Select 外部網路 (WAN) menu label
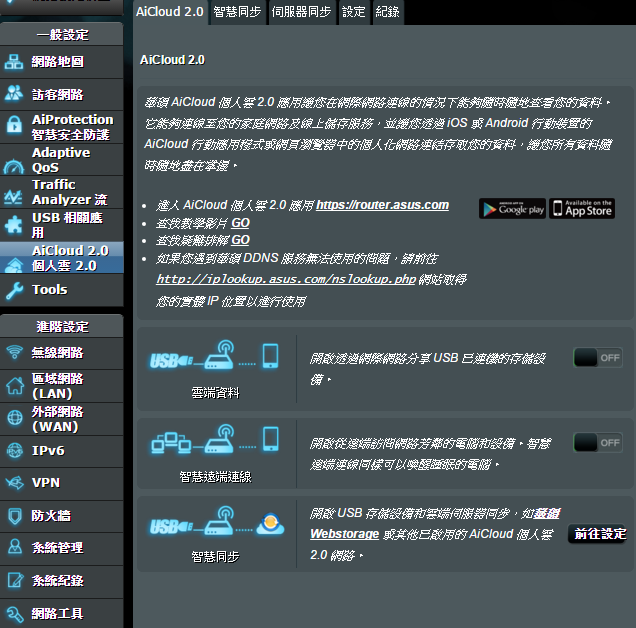This screenshot has height=628, width=636. click(x=58, y=419)
